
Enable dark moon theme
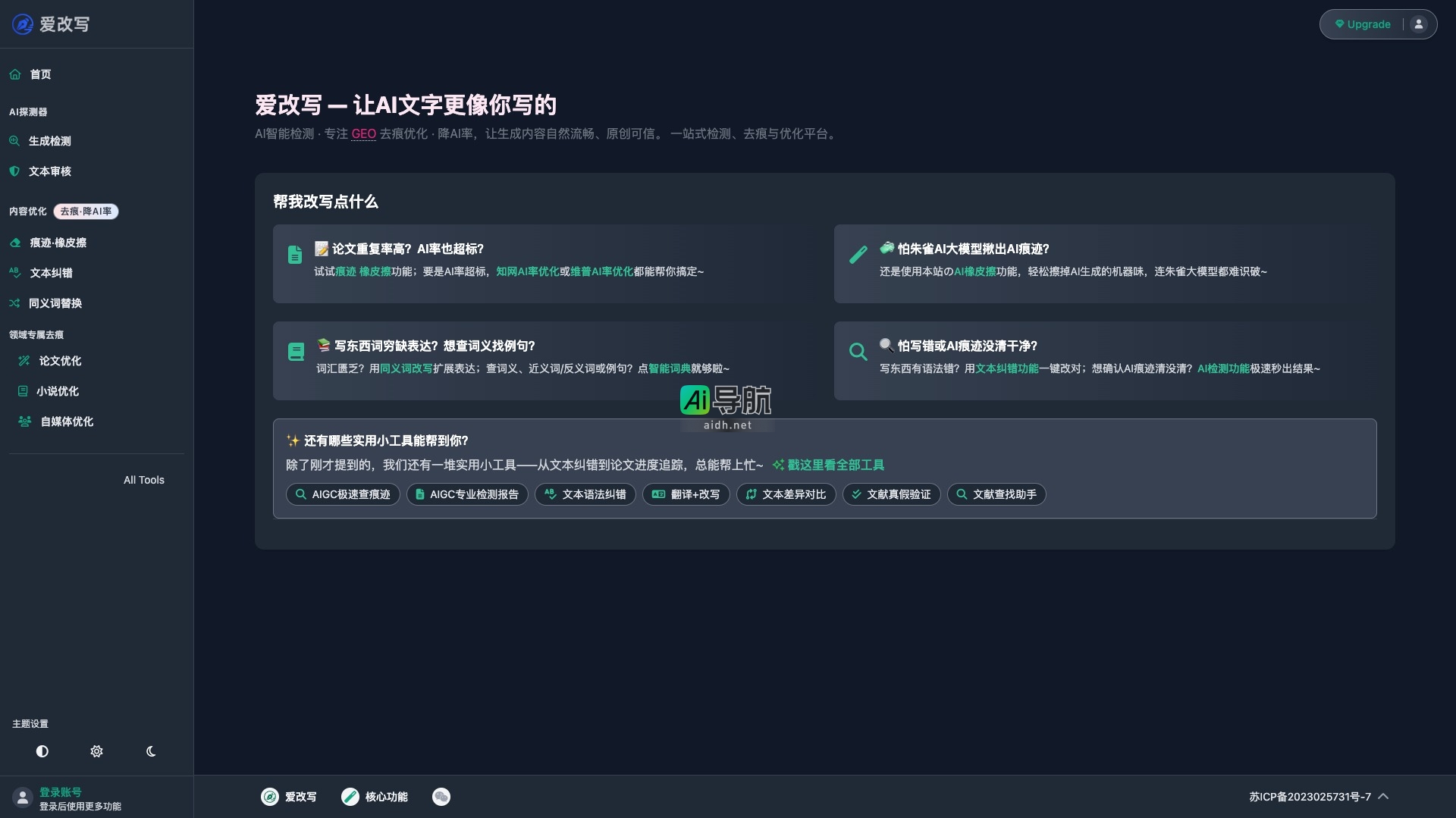pyautogui.click(x=151, y=751)
